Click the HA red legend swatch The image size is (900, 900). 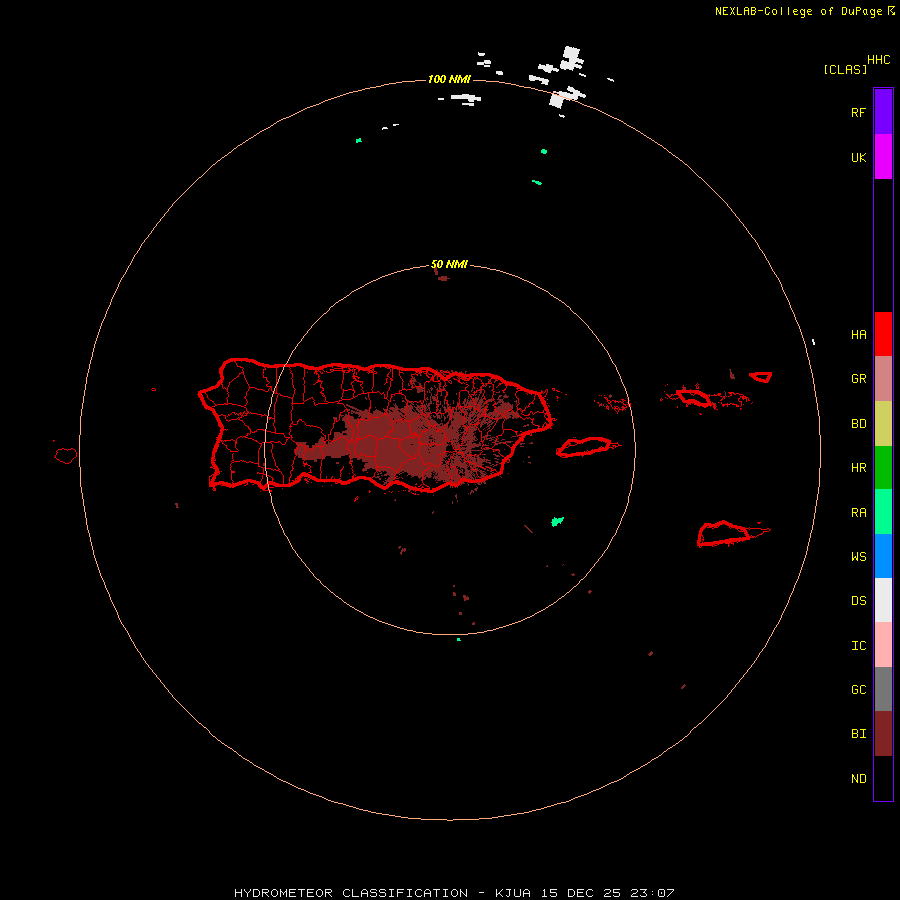[883, 334]
